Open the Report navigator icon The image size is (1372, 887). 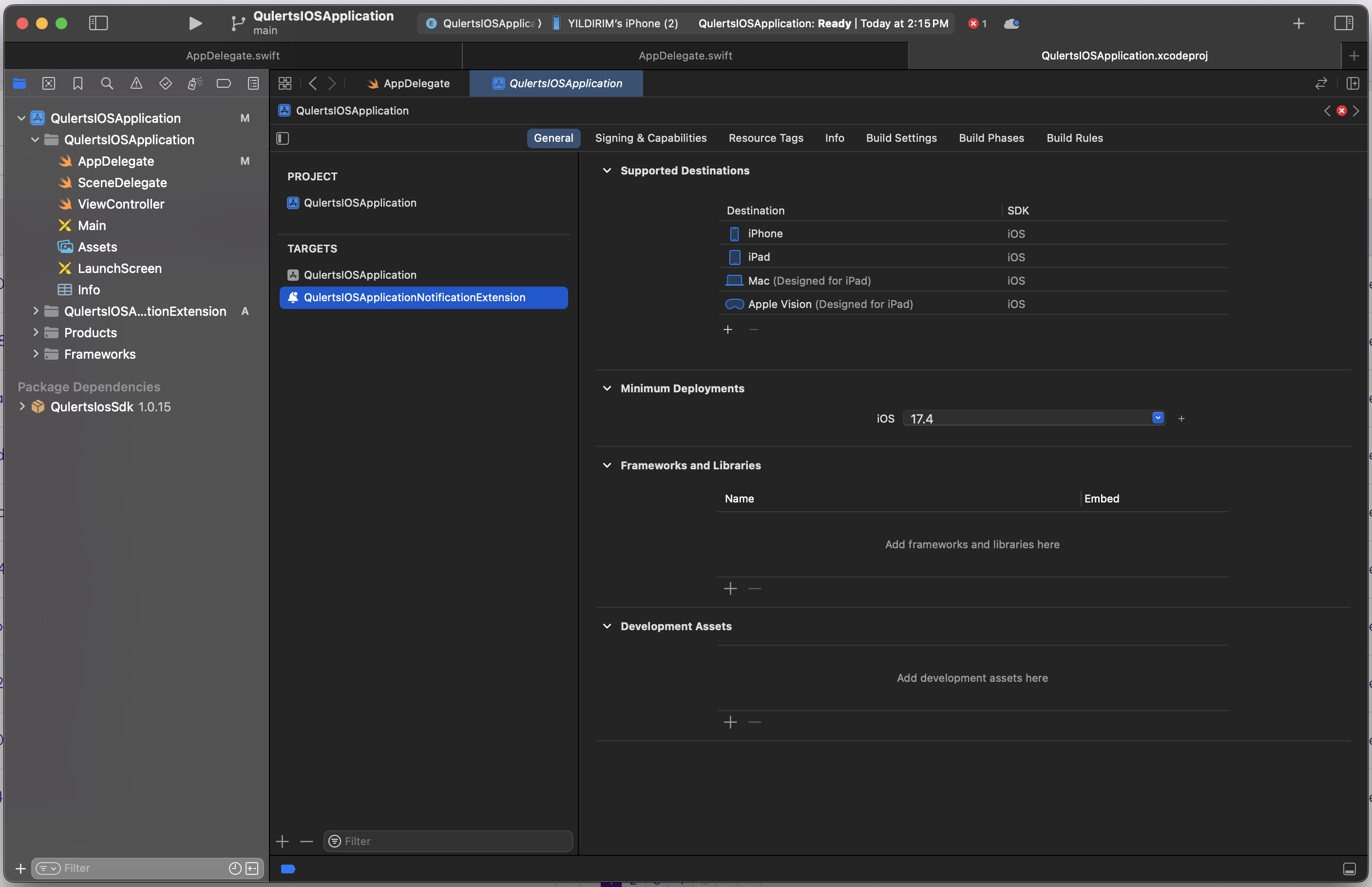(x=253, y=83)
